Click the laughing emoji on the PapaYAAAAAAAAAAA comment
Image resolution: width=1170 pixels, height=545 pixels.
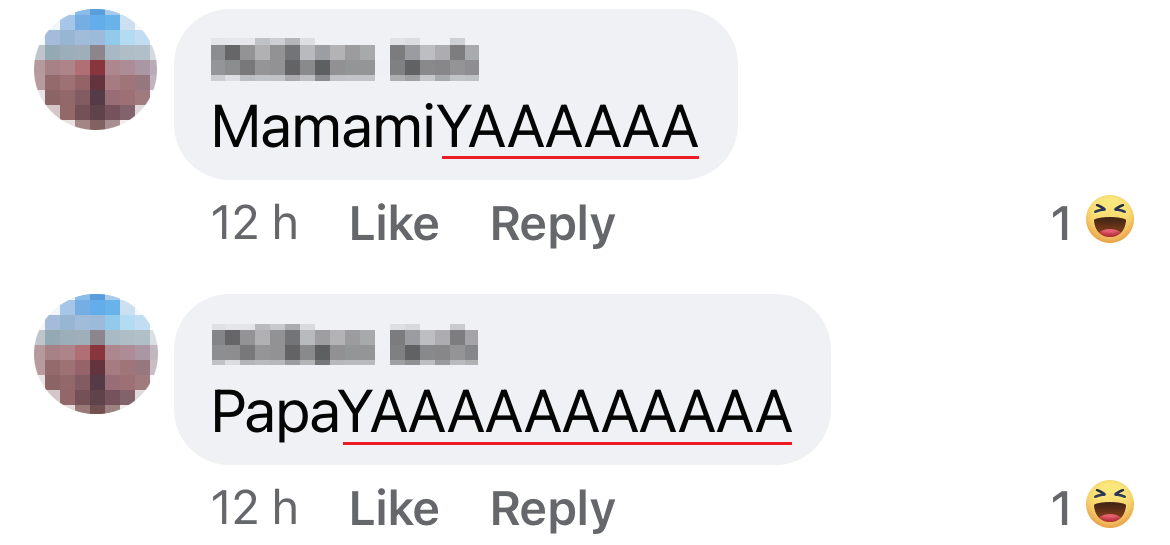(1110, 504)
